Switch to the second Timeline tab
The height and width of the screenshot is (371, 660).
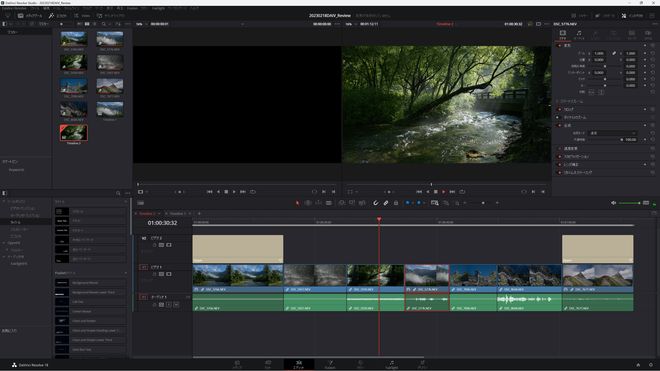(178, 214)
